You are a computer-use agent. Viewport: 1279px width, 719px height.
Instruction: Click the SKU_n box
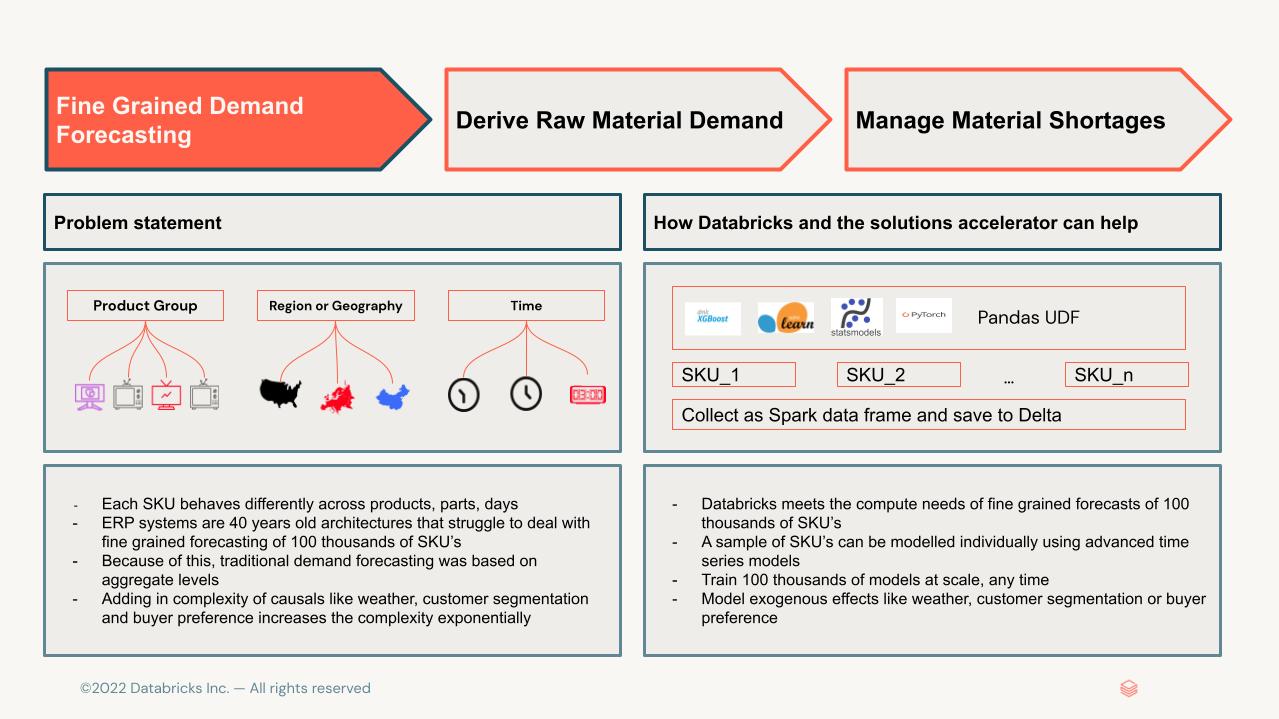tap(1127, 375)
